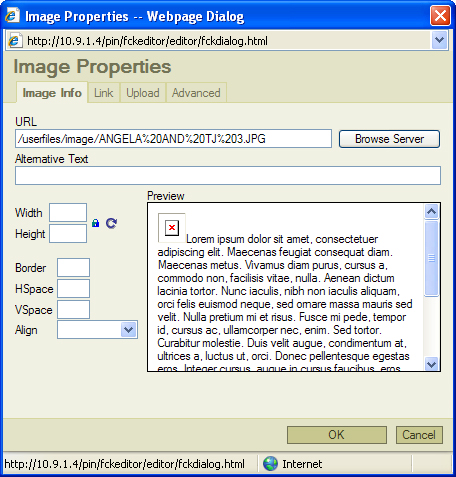Click the reset size refresh icon
This screenshot has height=477, width=456.
tap(111, 223)
